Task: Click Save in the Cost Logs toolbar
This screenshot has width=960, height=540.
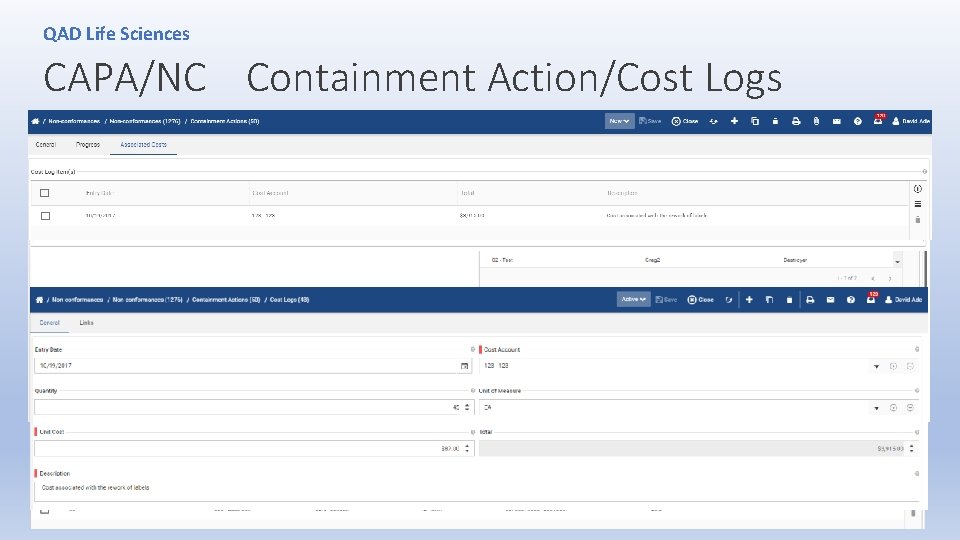Action: click(666, 300)
